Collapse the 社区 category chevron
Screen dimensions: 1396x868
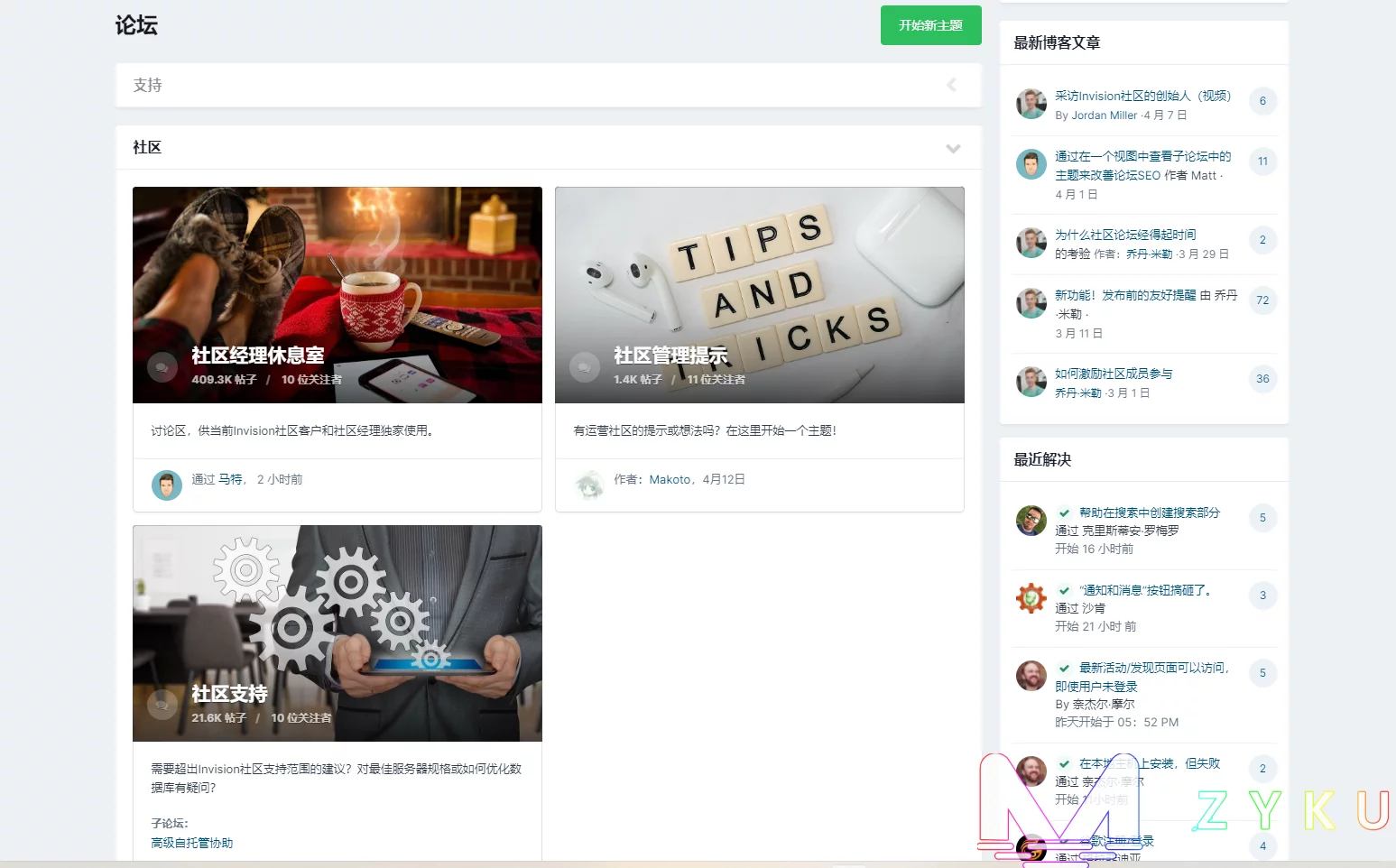coord(953,148)
